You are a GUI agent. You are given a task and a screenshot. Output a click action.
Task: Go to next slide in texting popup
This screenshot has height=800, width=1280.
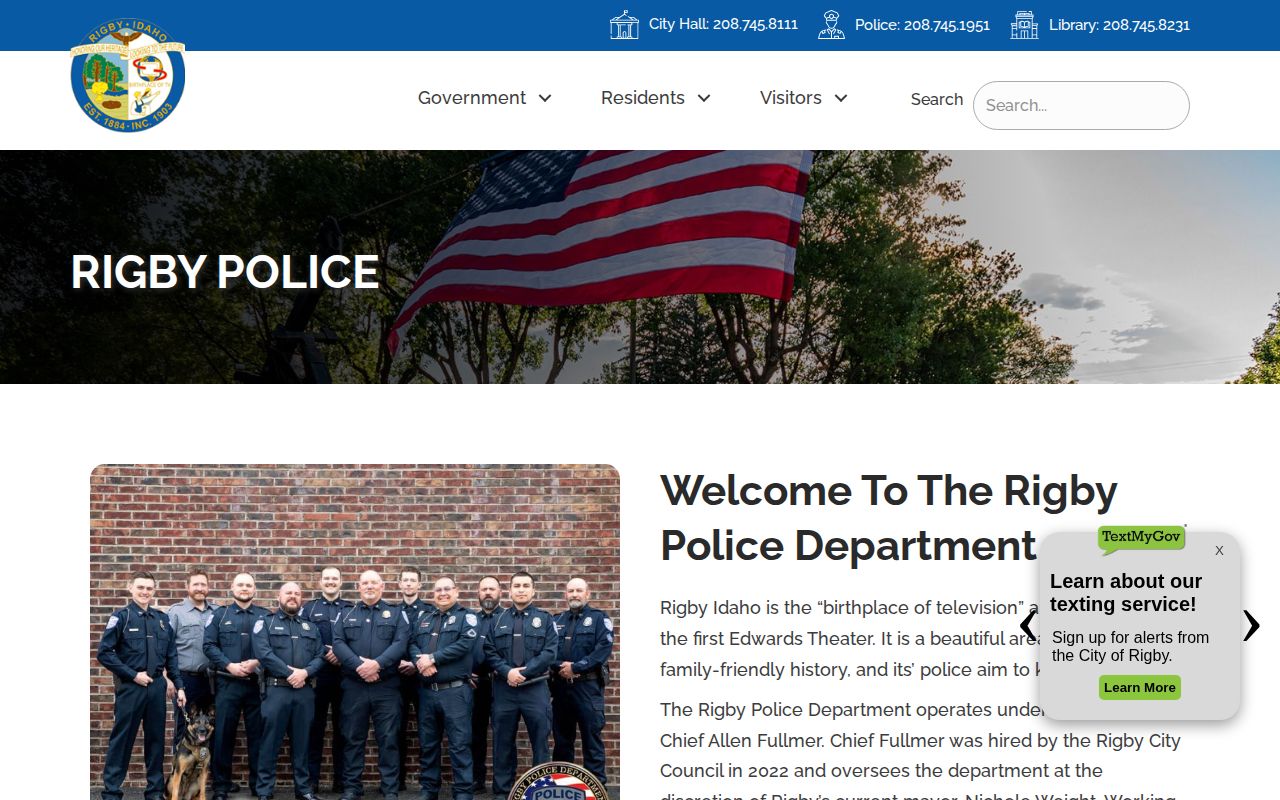tap(1251, 626)
